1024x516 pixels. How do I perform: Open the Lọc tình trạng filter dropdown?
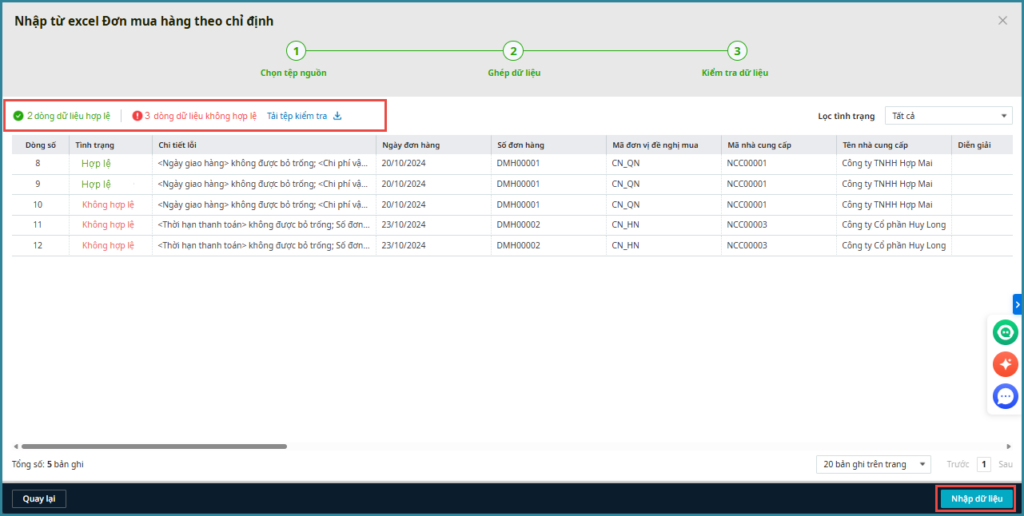click(949, 116)
